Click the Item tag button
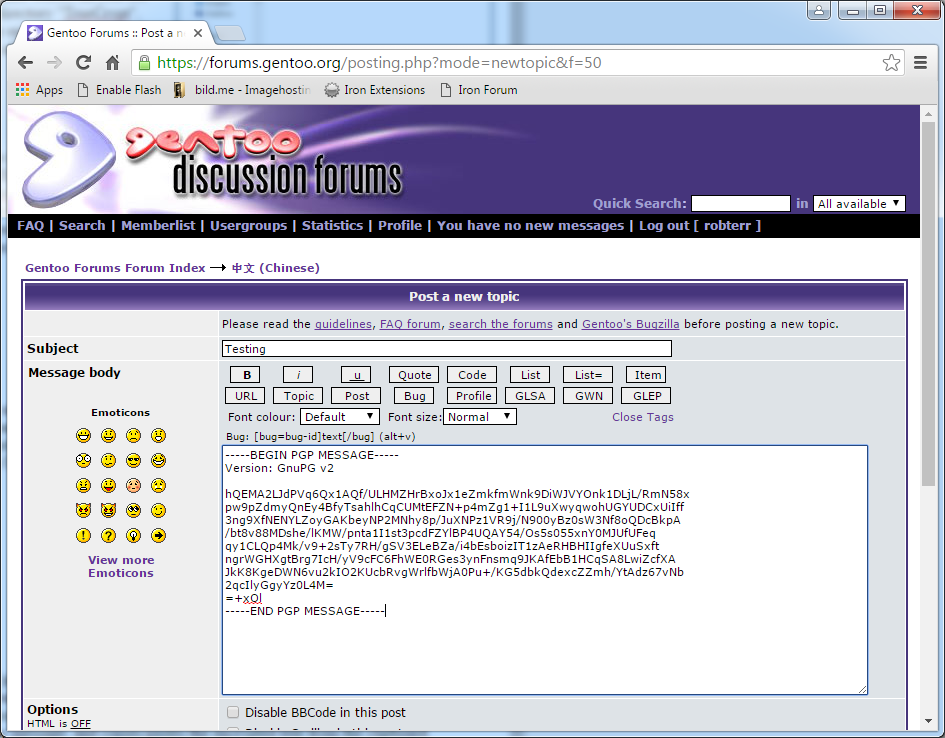945x738 pixels. pos(647,375)
